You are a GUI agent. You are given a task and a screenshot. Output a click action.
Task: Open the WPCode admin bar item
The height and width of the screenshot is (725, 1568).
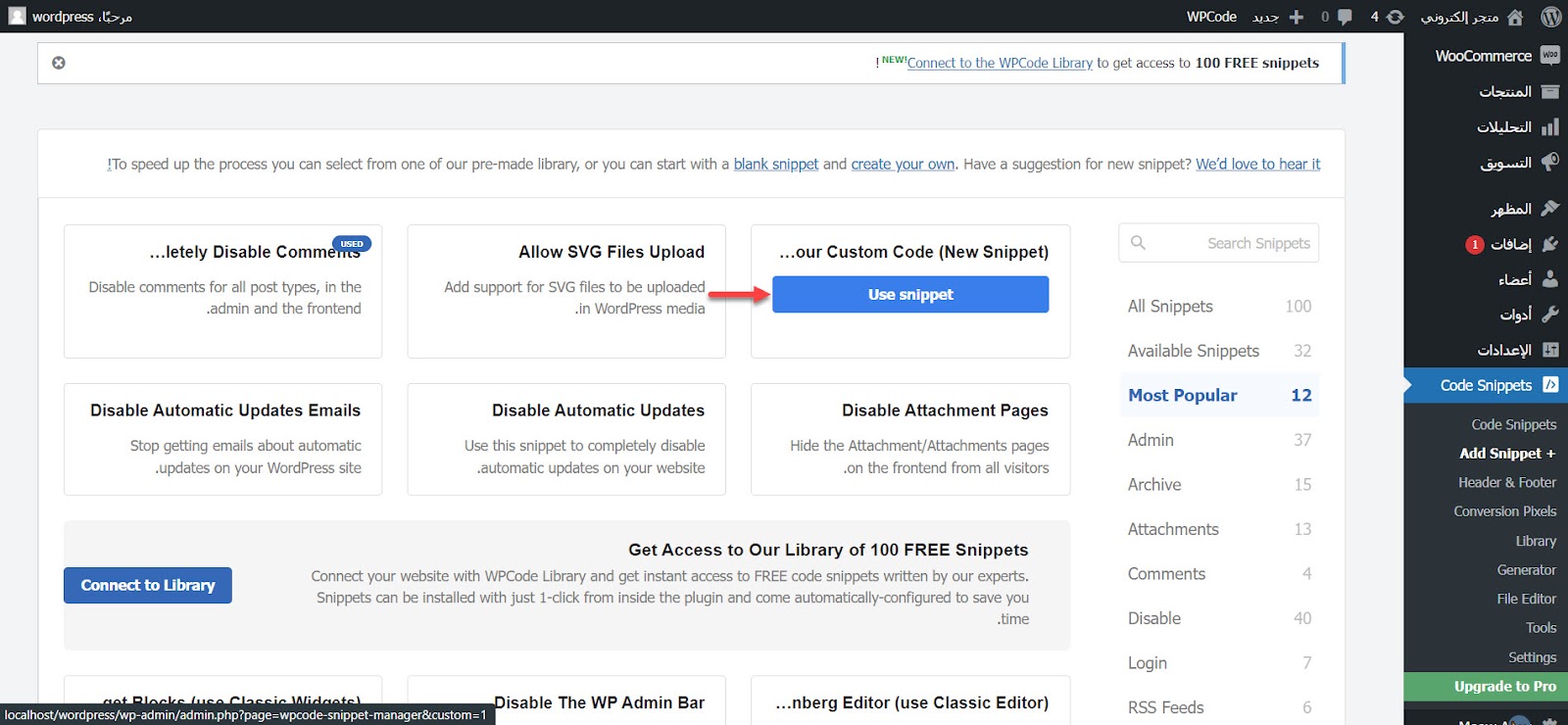coord(1211,17)
